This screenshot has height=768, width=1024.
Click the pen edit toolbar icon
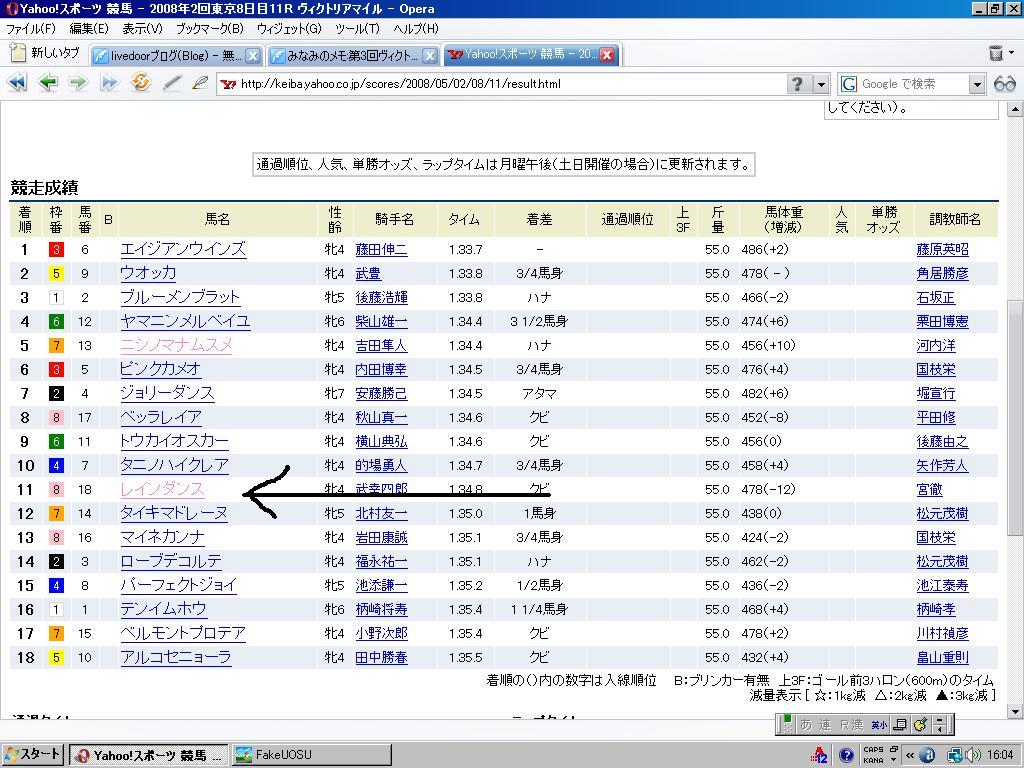tap(200, 83)
